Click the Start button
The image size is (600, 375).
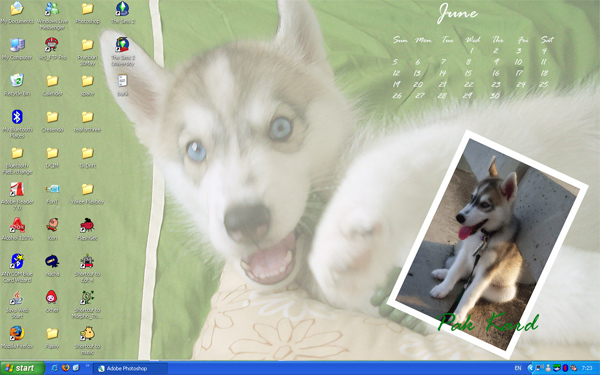22,368
